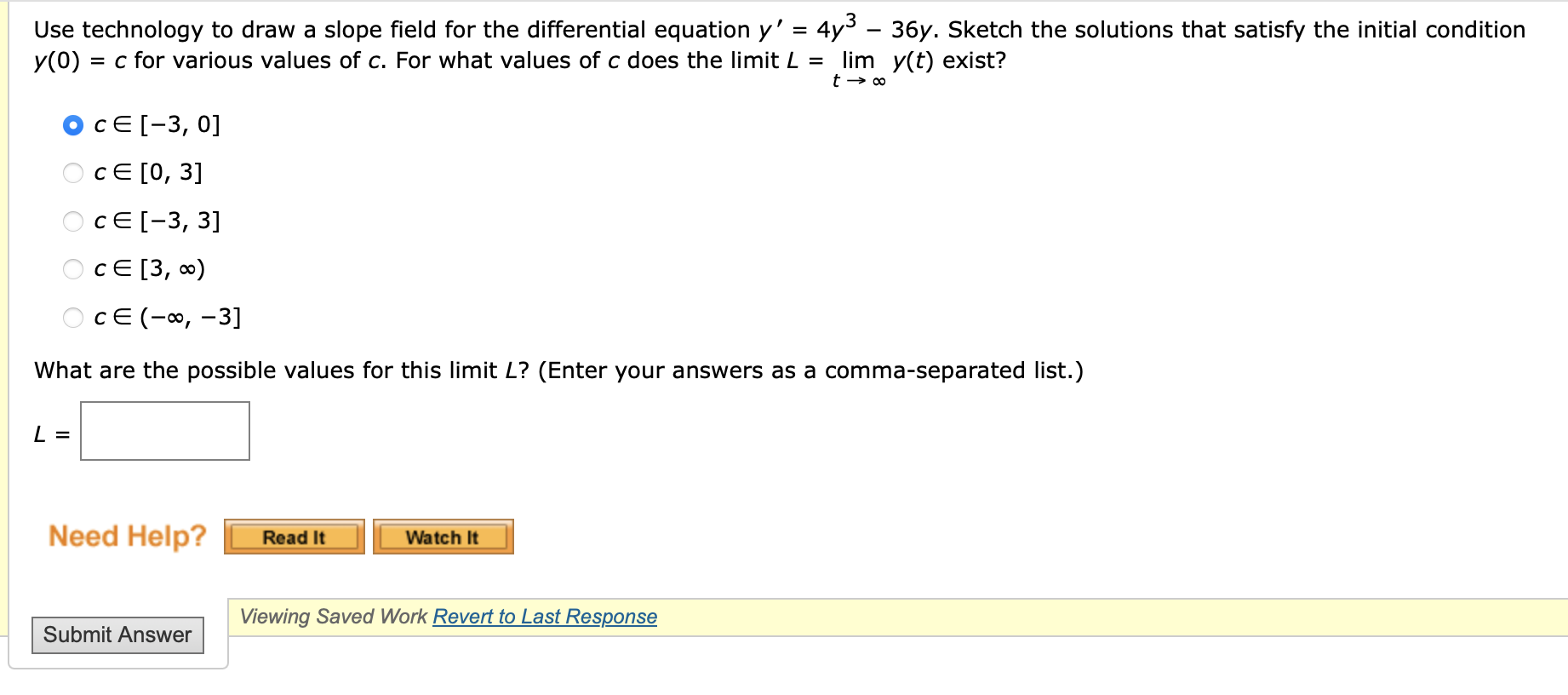1568x695 pixels.
Task: Click the label text c ∈ [−3, 3]
Action: click(x=156, y=220)
